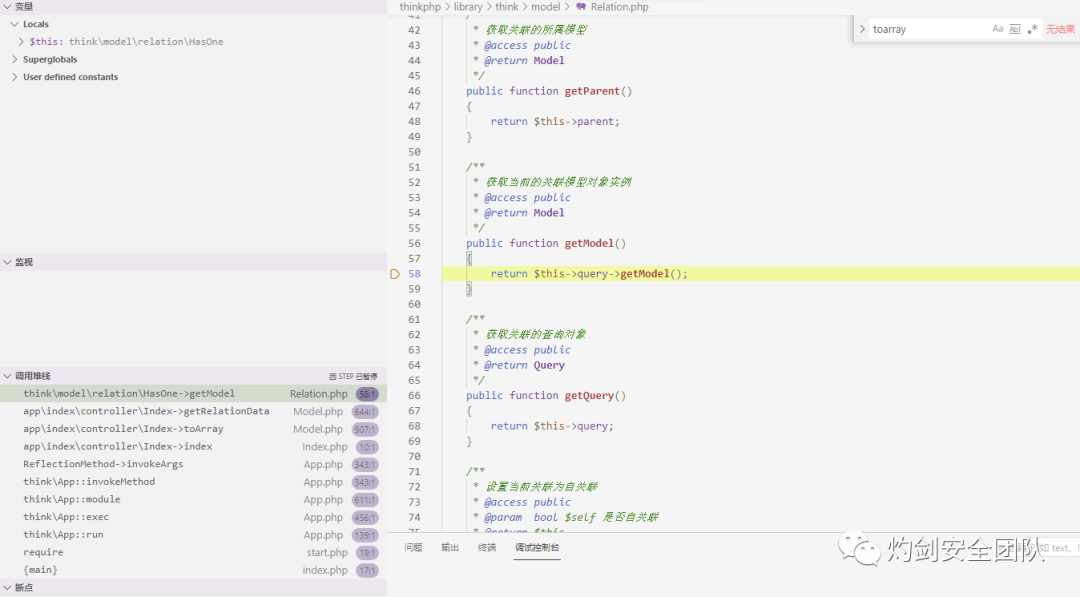Select the think\App::exec stack frame
The width and height of the screenshot is (1080, 597).
point(193,517)
